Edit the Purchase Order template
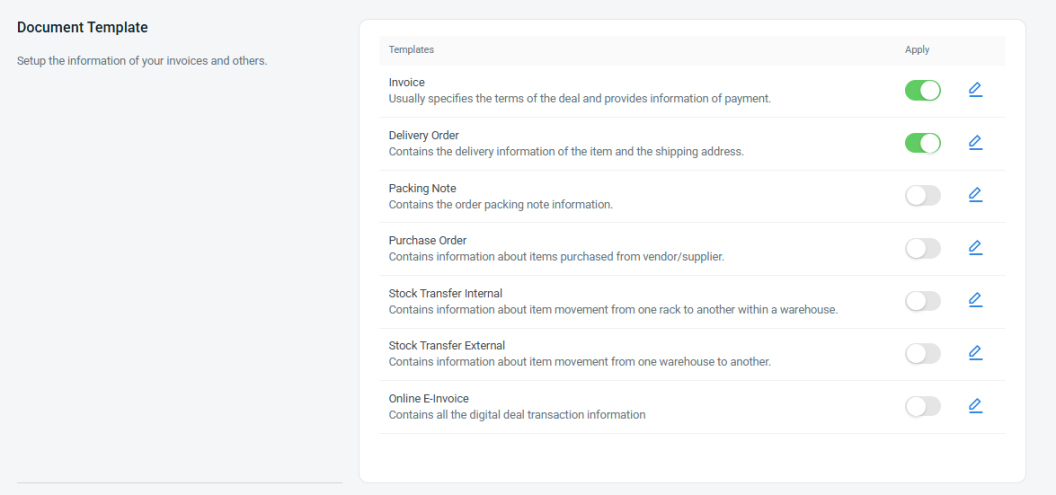This screenshot has width=1056, height=495. 975,248
